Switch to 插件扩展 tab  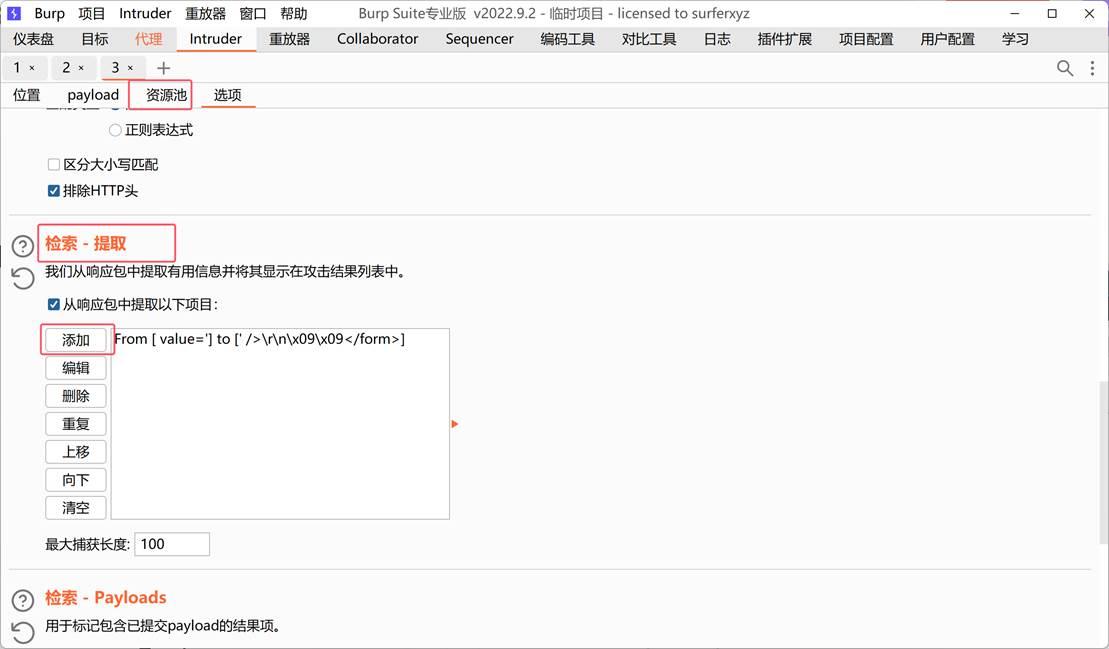tap(785, 39)
